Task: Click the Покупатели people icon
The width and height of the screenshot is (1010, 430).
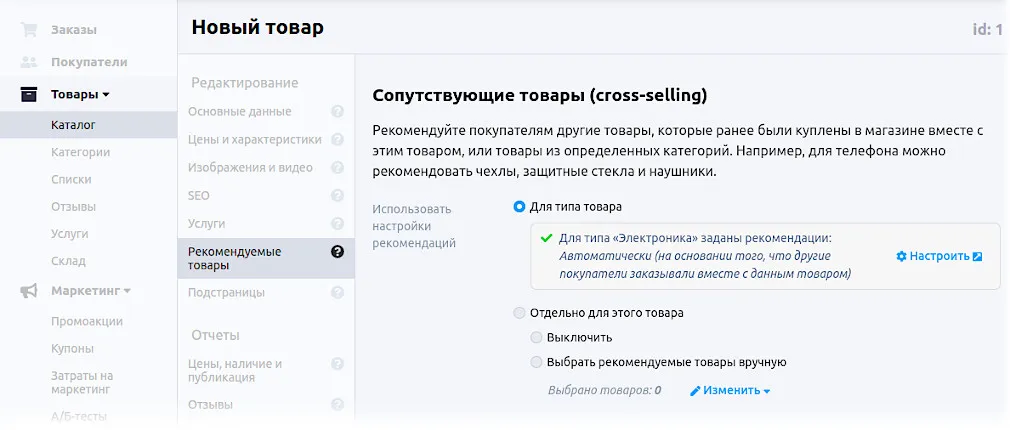Action: (x=29, y=62)
